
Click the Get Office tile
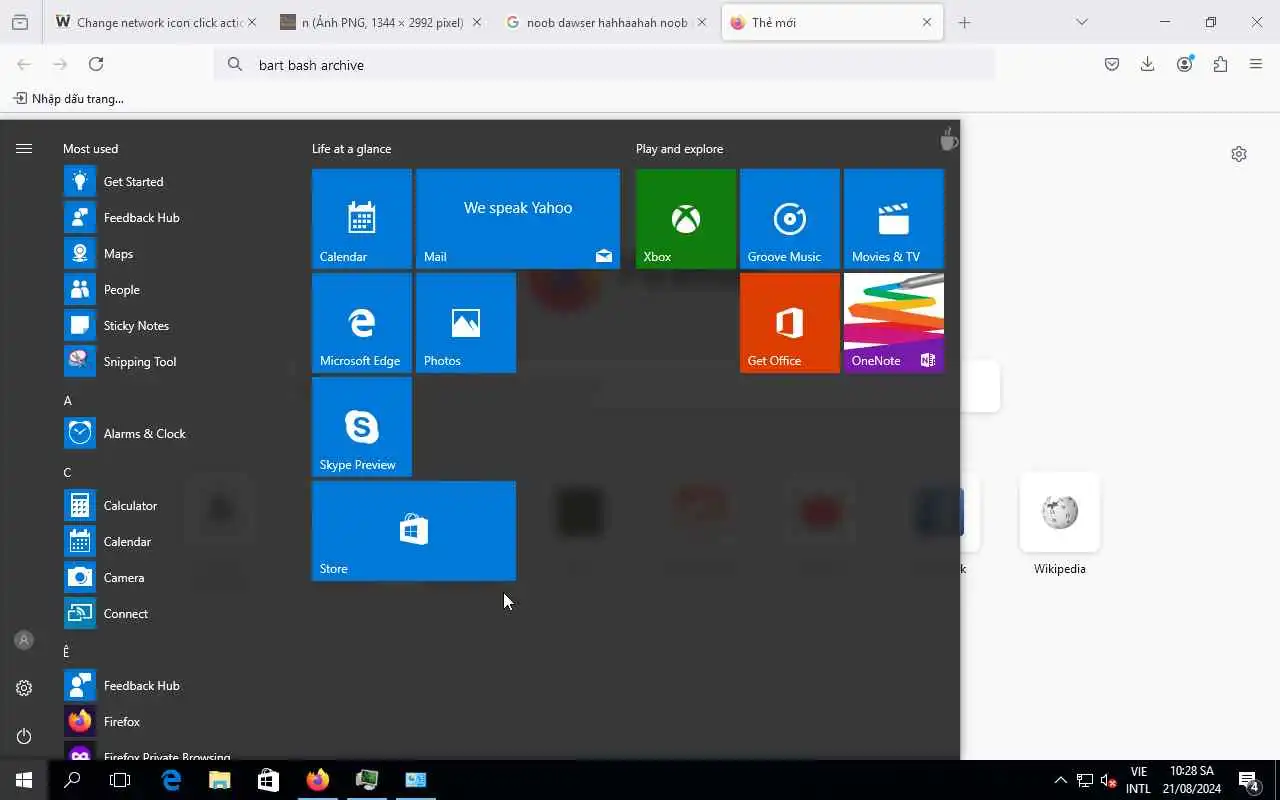[790, 323]
